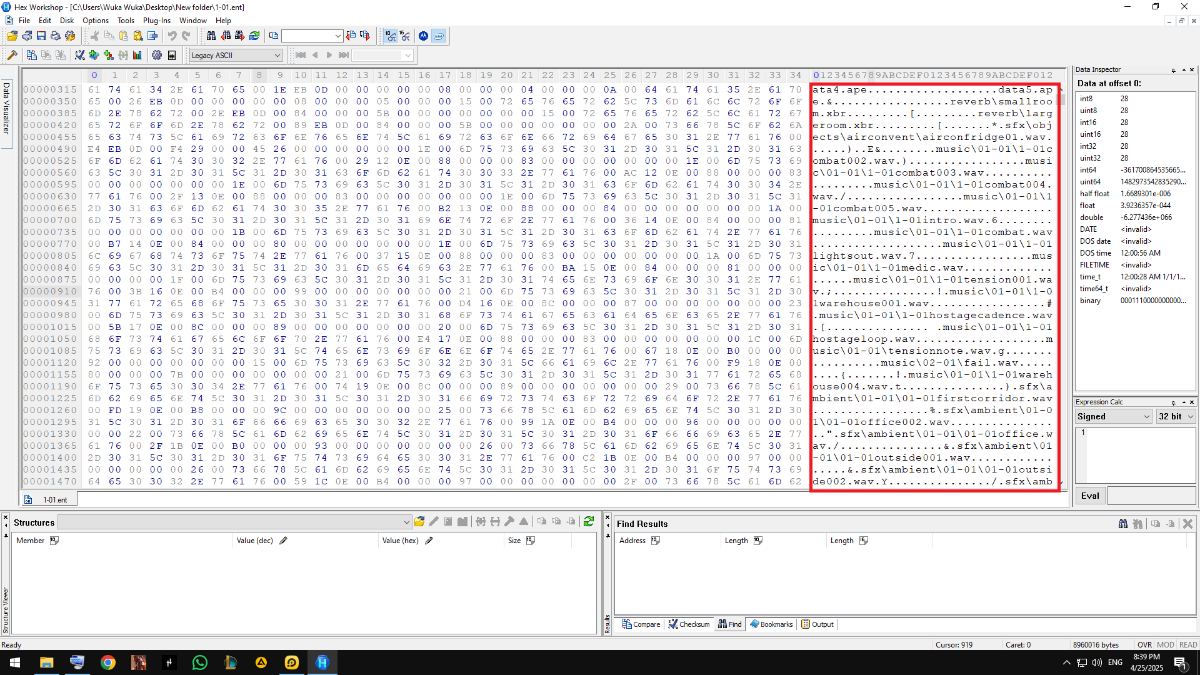Viewport: 1200px width, 675px height.
Task: Click the hammer icon in second toolbar
Action: pos(13,55)
